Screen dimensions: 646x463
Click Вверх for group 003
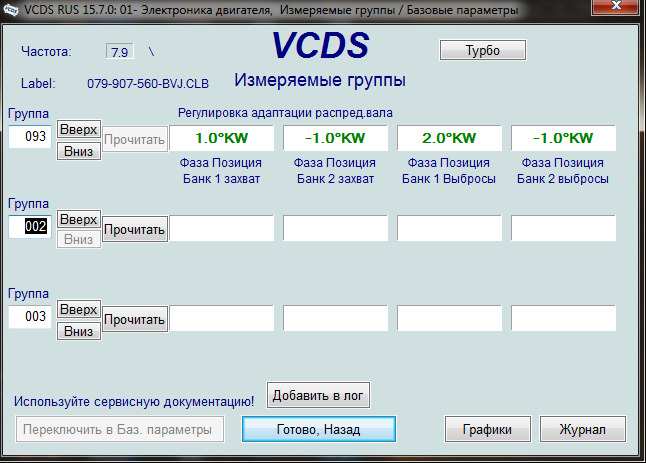[x=79, y=309]
